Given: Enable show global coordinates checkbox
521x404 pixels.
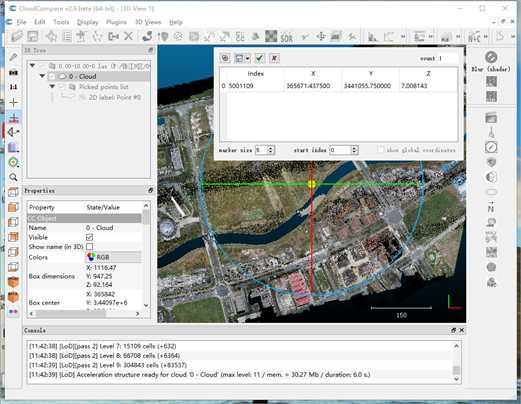Looking at the screenshot, I should pos(381,150).
